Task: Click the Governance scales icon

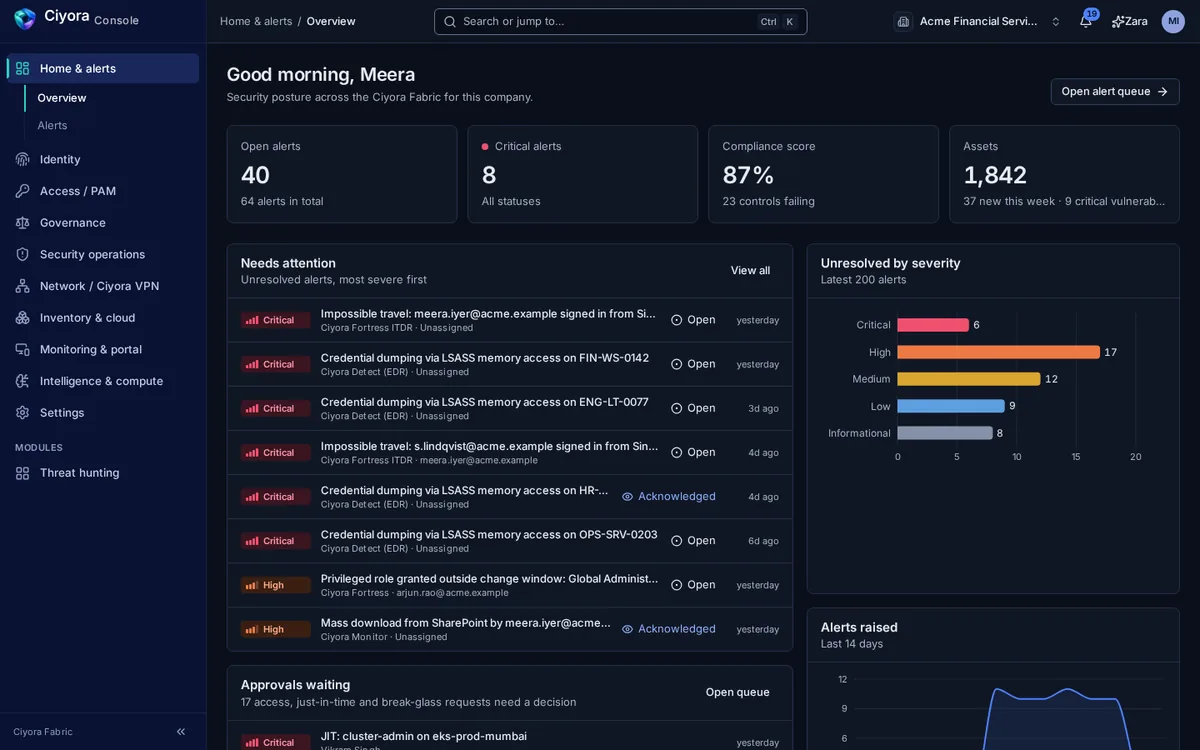Action: pyautogui.click(x=22, y=223)
